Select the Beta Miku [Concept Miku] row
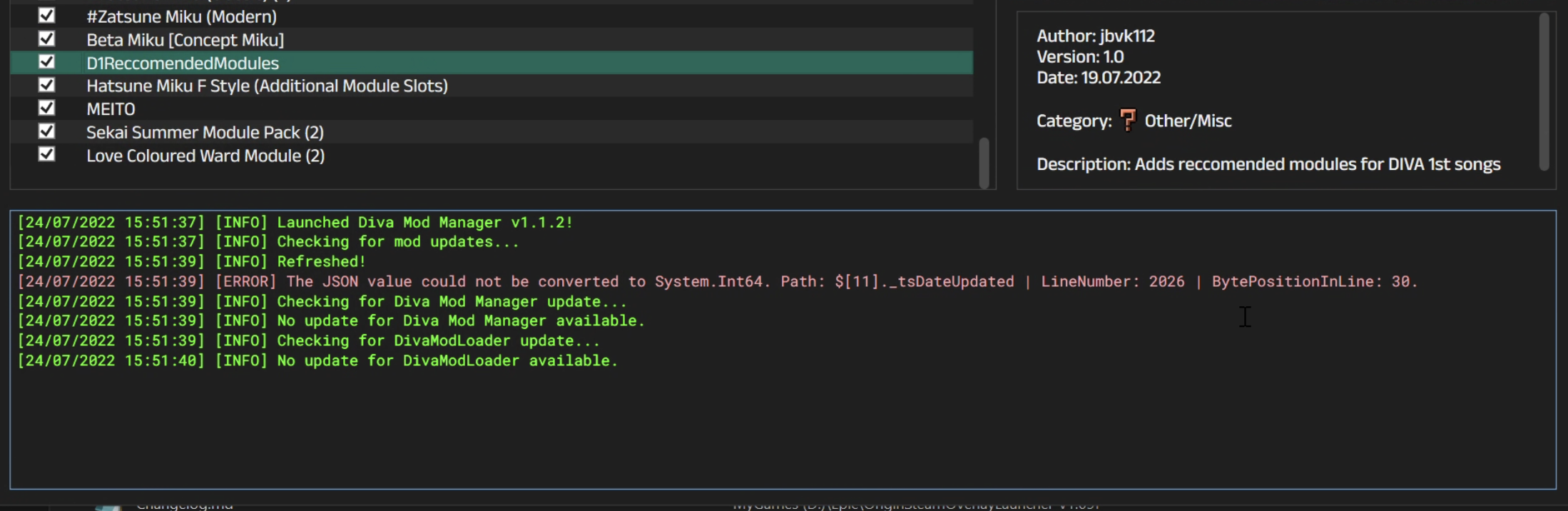Image resolution: width=1568 pixels, height=511 pixels. click(492, 39)
